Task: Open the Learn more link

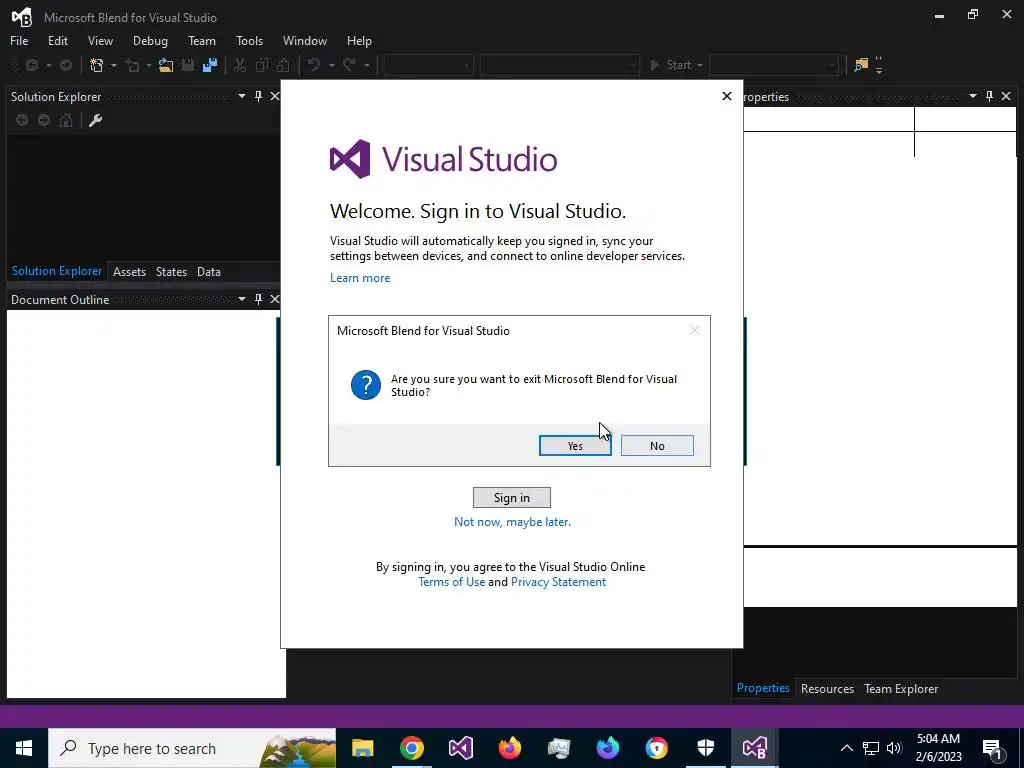Action: pyautogui.click(x=360, y=278)
